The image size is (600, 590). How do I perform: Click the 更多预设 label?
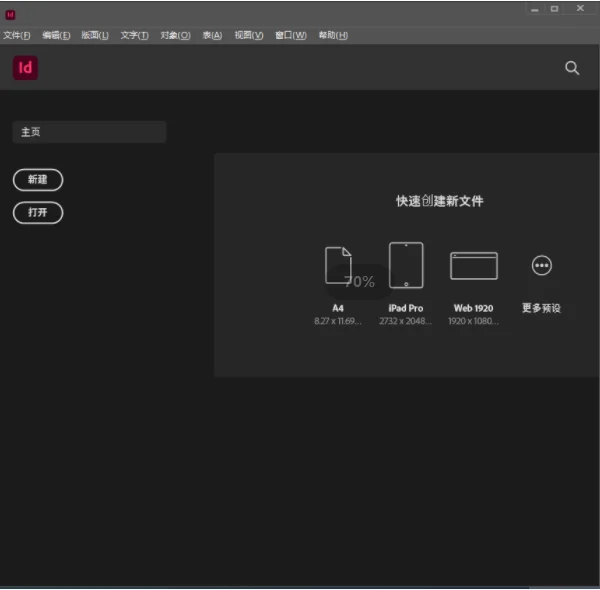[541, 308]
